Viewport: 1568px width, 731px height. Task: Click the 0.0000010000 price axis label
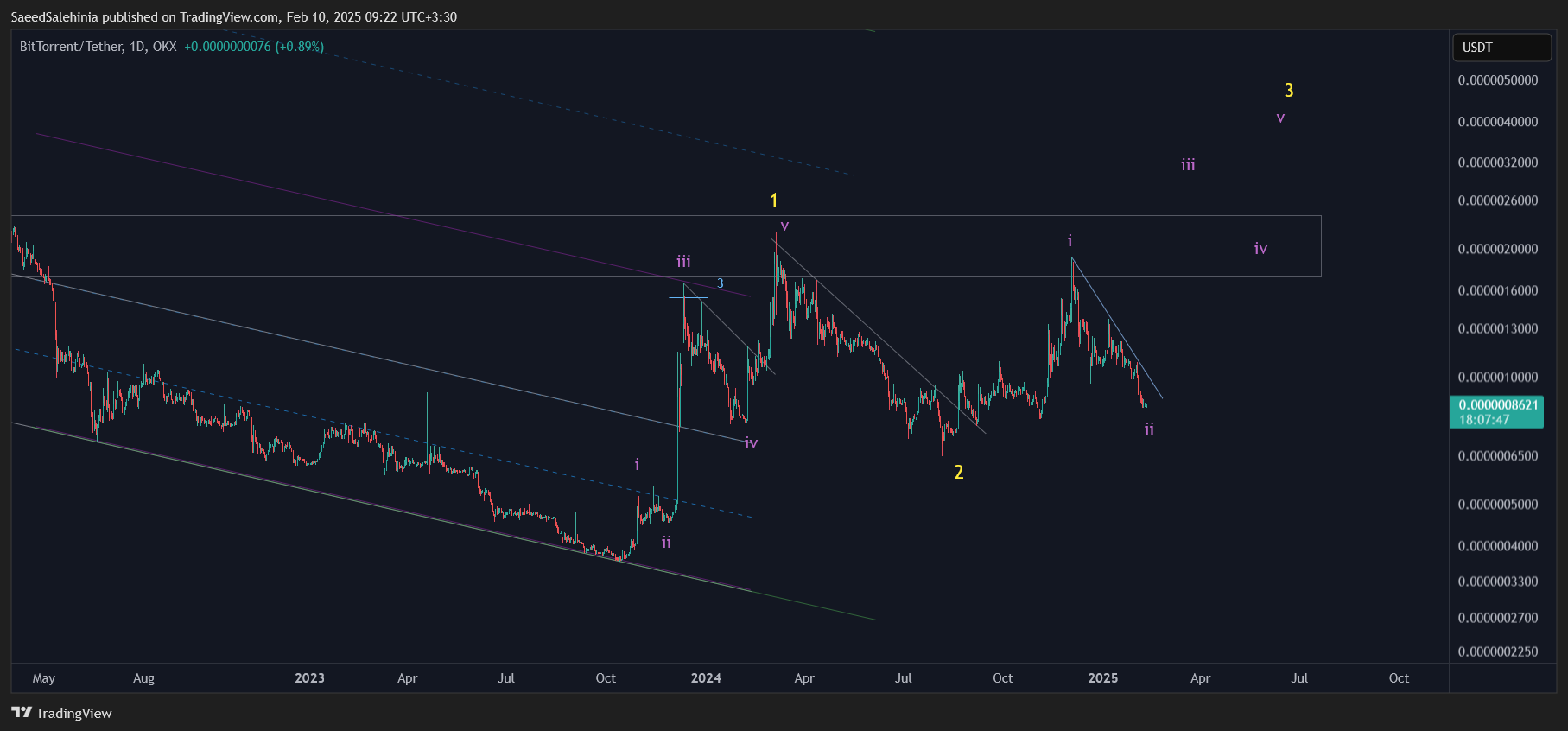[x=1498, y=378]
